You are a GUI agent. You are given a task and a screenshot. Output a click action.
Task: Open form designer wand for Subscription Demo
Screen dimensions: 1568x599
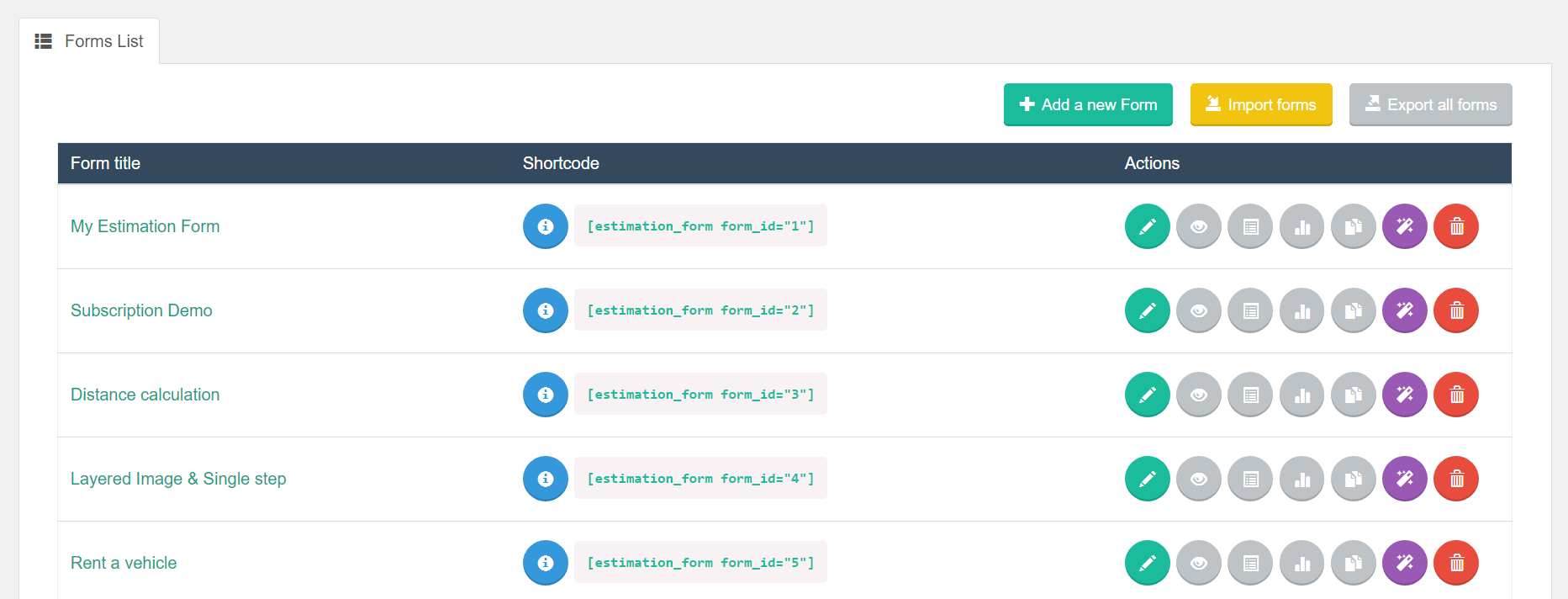point(1405,310)
